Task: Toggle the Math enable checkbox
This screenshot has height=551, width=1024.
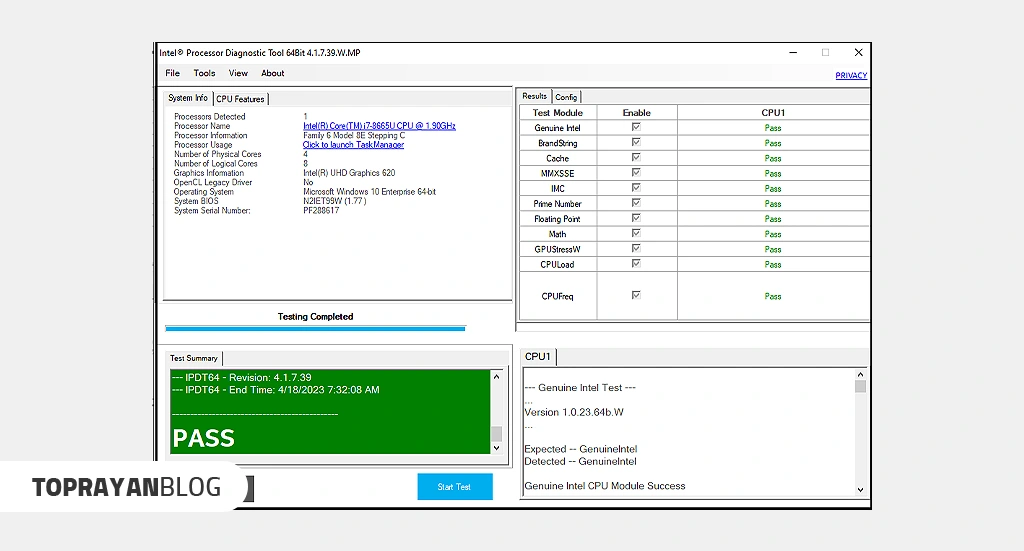Action: click(x=636, y=233)
